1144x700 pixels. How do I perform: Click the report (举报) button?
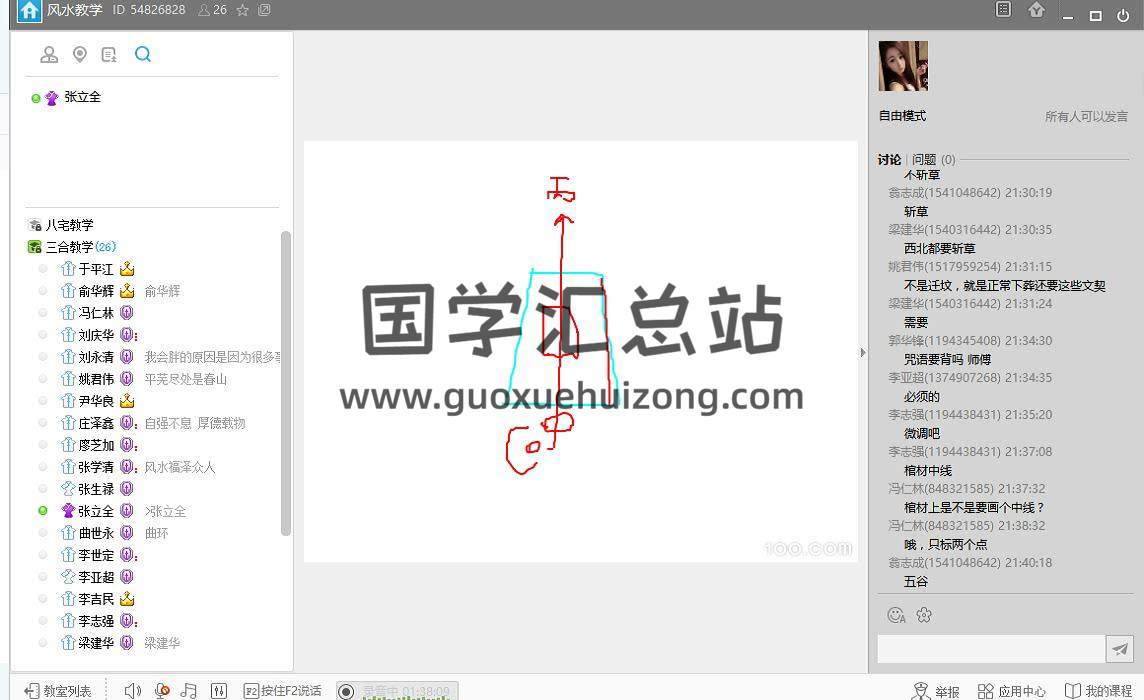coord(935,691)
